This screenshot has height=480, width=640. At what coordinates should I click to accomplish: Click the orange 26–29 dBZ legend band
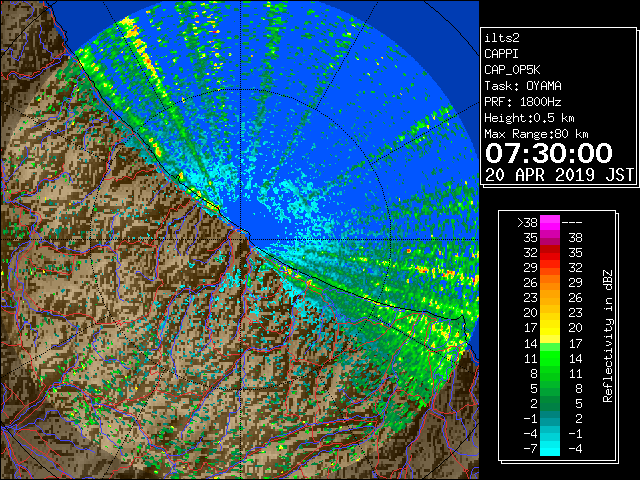point(550,282)
